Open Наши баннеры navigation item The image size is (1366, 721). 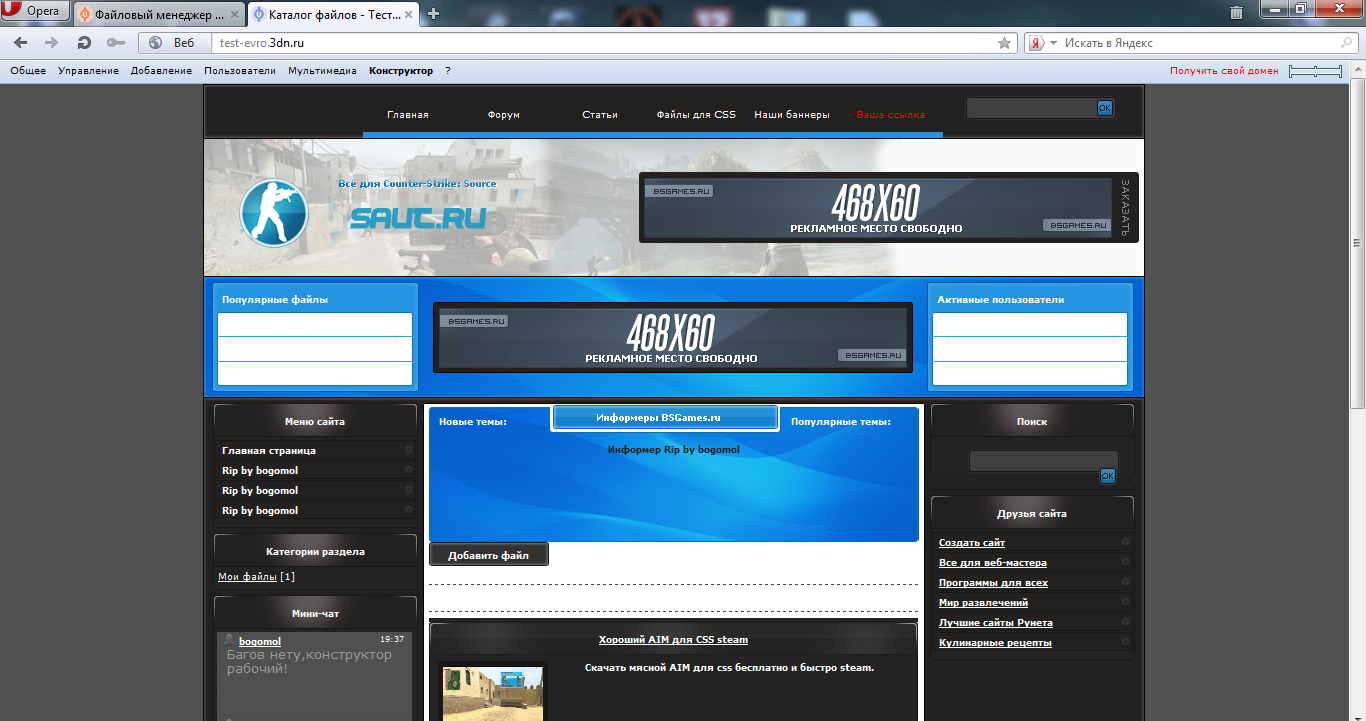click(792, 115)
